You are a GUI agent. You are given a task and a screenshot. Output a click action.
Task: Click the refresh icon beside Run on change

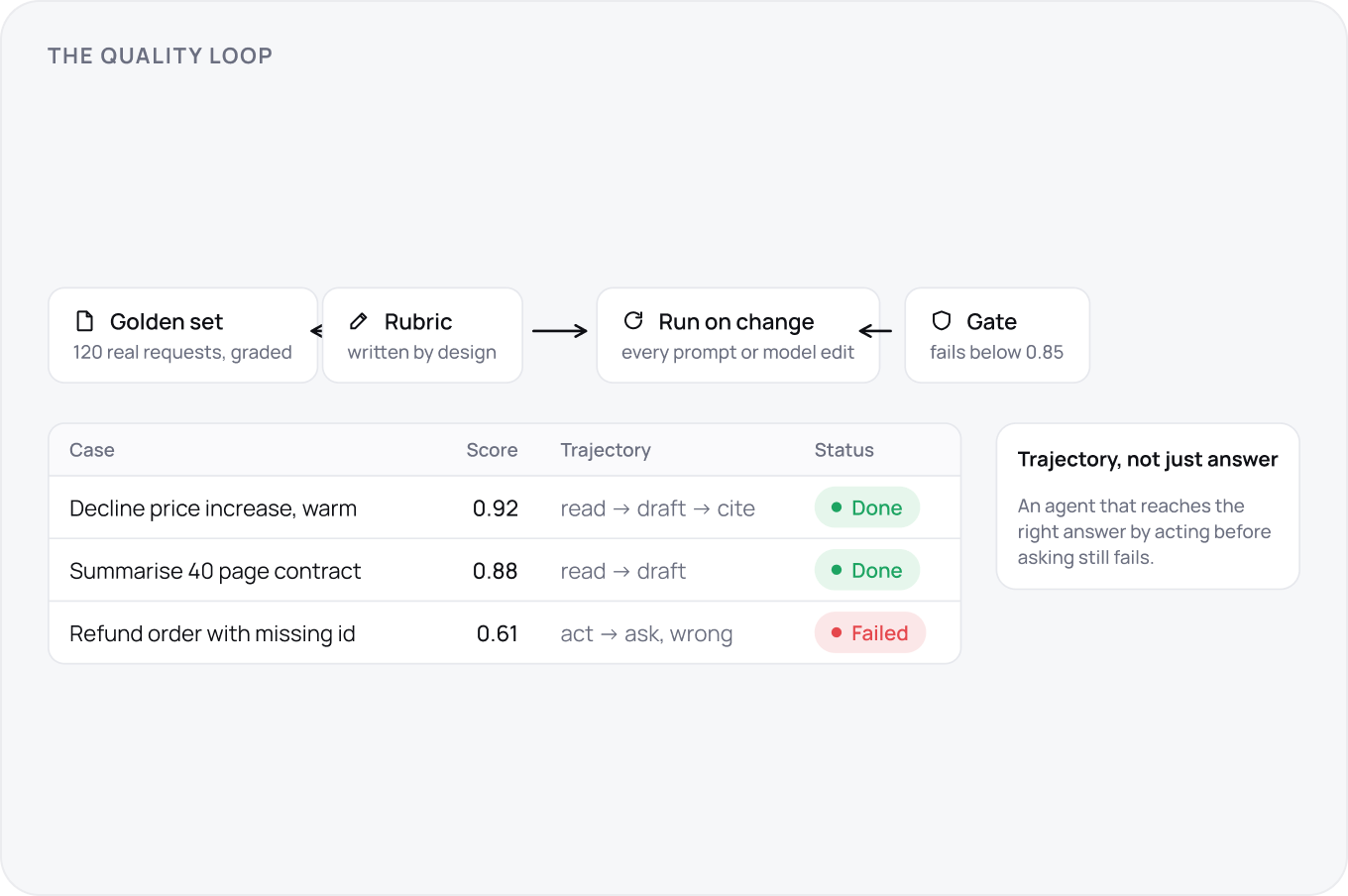633,320
